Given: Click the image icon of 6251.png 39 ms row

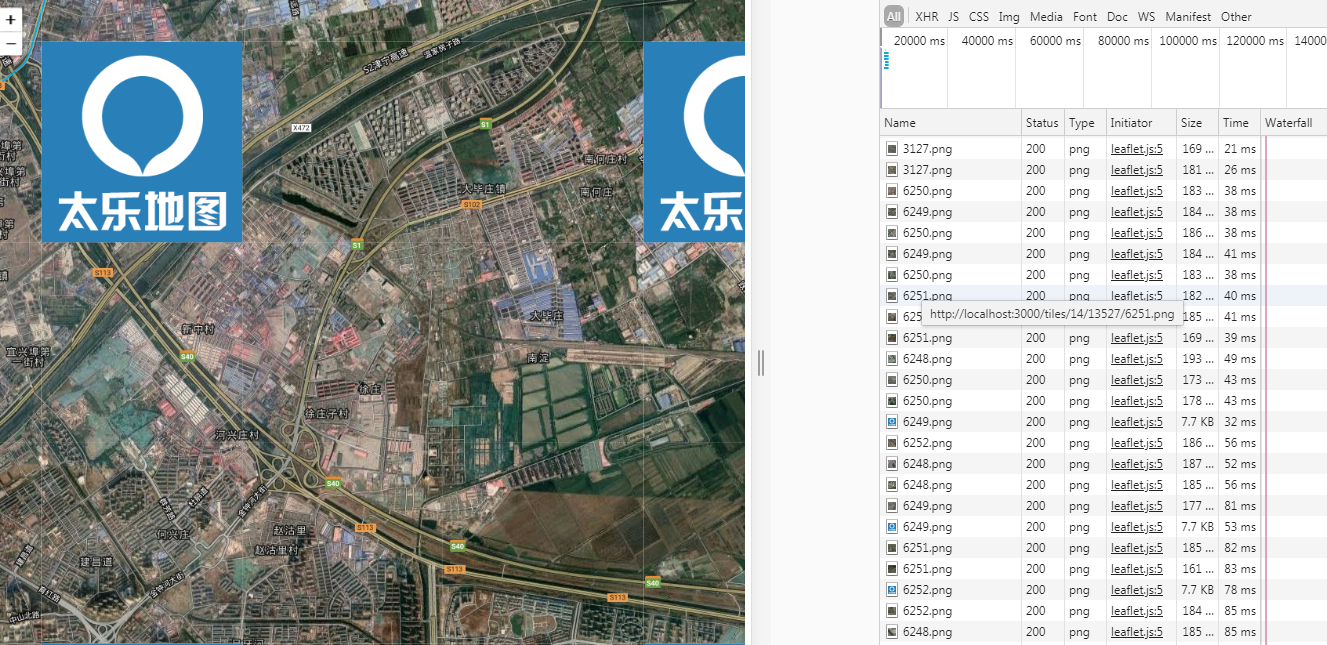Looking at the screenshot, I should pos(892,338).
